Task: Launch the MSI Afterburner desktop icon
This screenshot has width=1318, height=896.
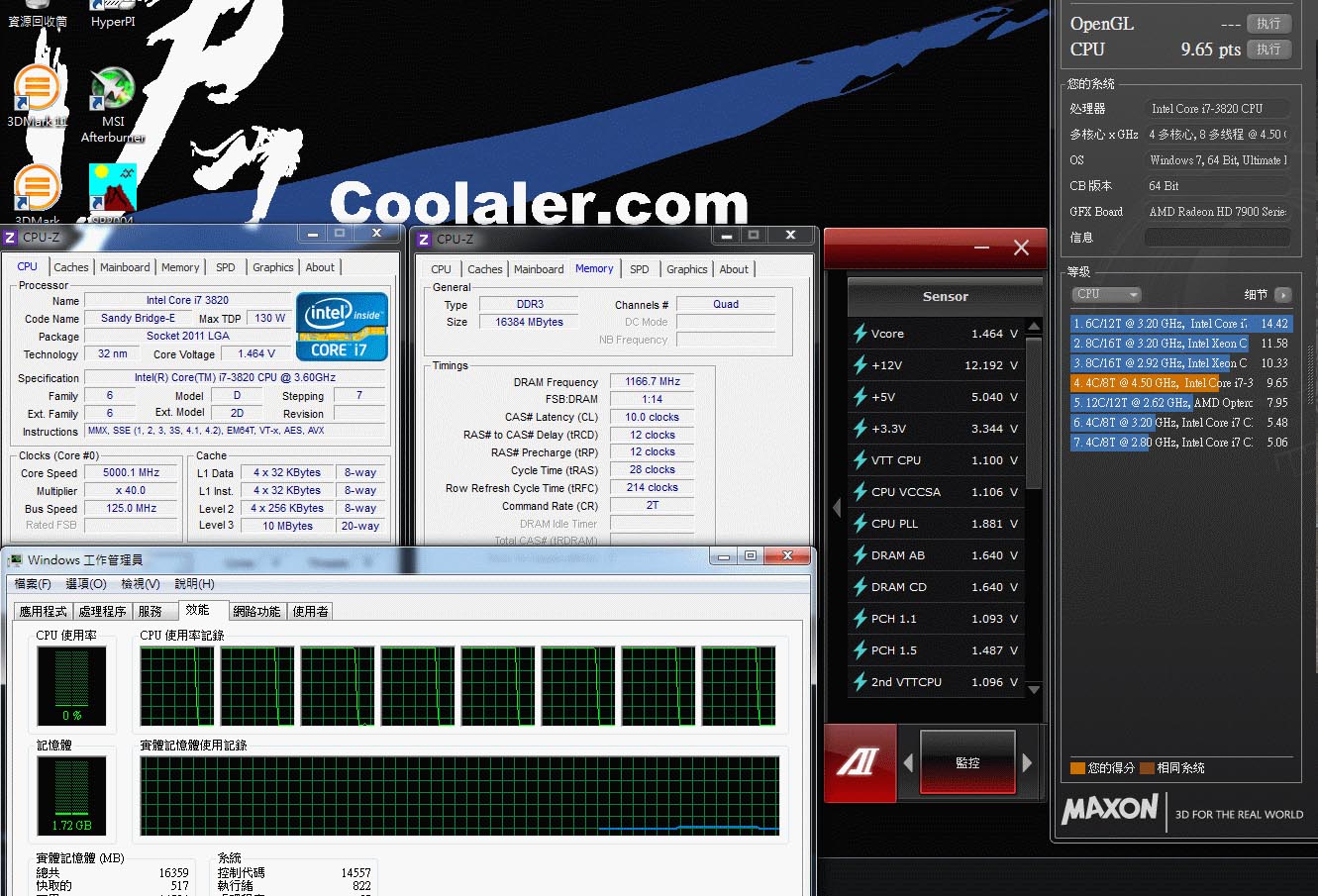Action: (113, 105)
